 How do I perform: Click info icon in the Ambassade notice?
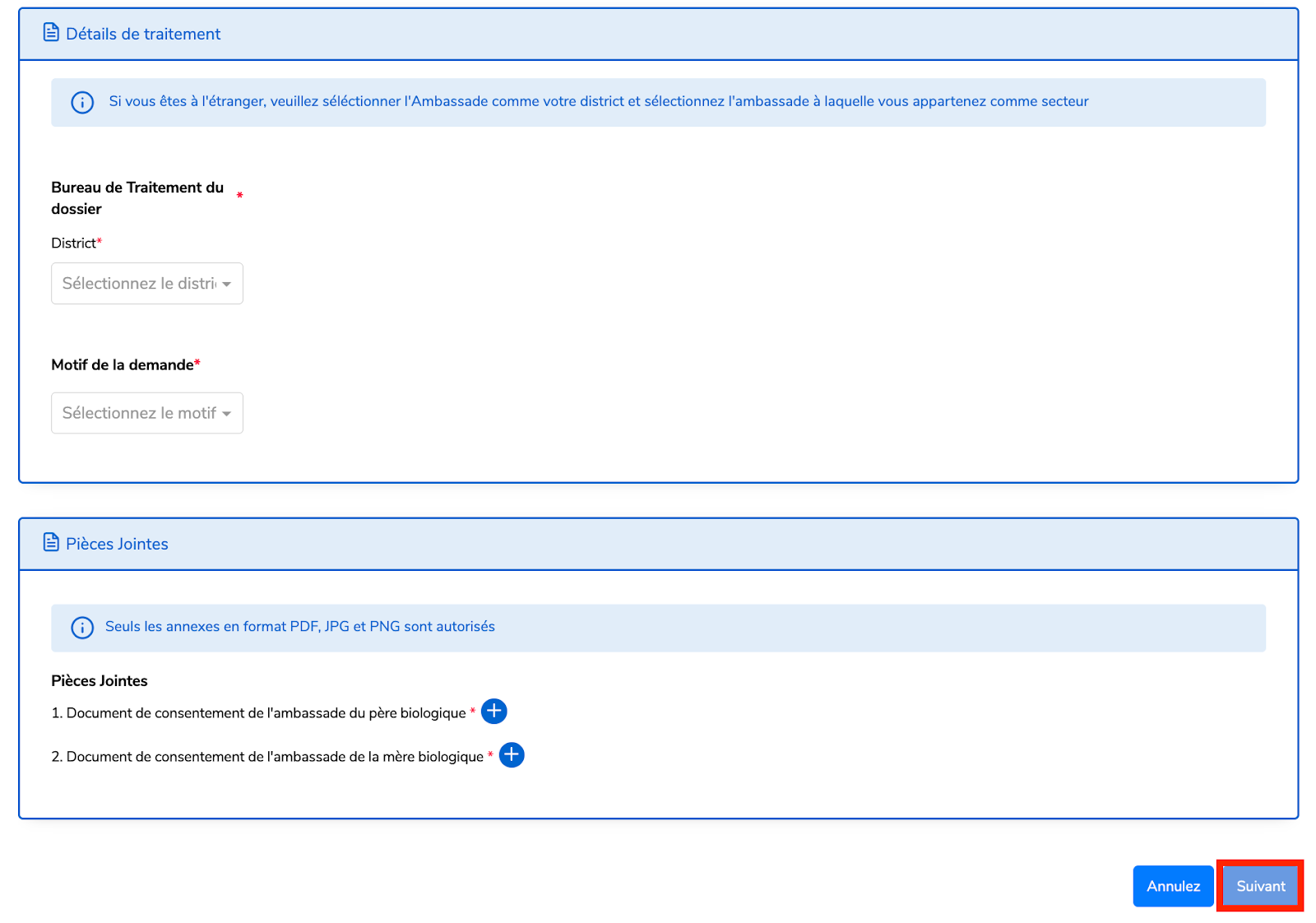point(82,102)
